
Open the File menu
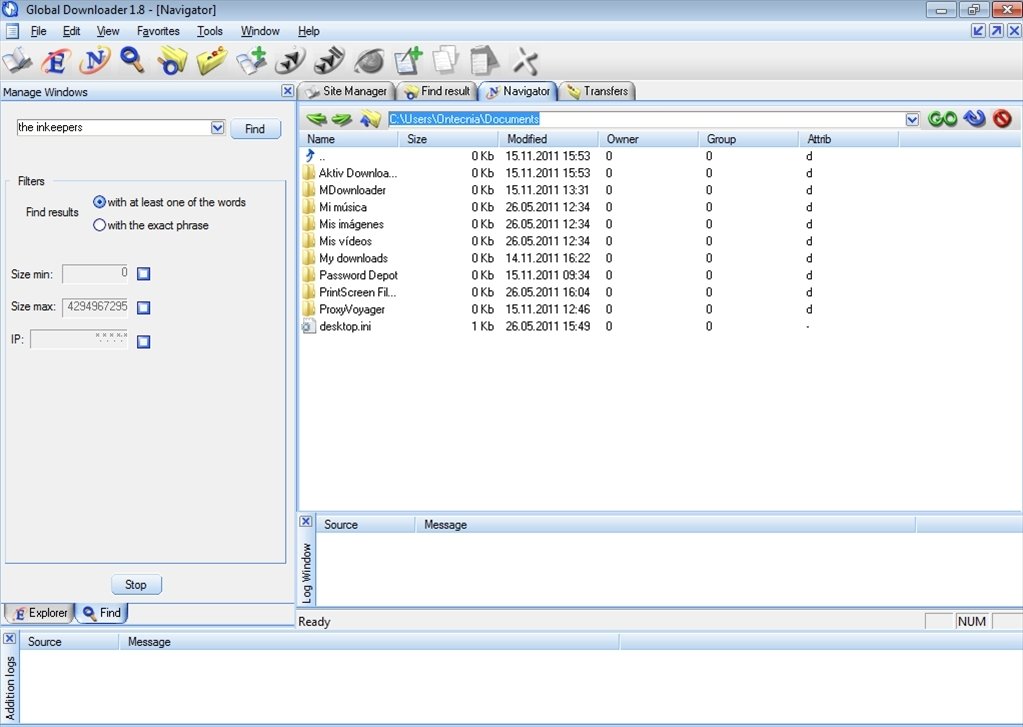[38, 31]
